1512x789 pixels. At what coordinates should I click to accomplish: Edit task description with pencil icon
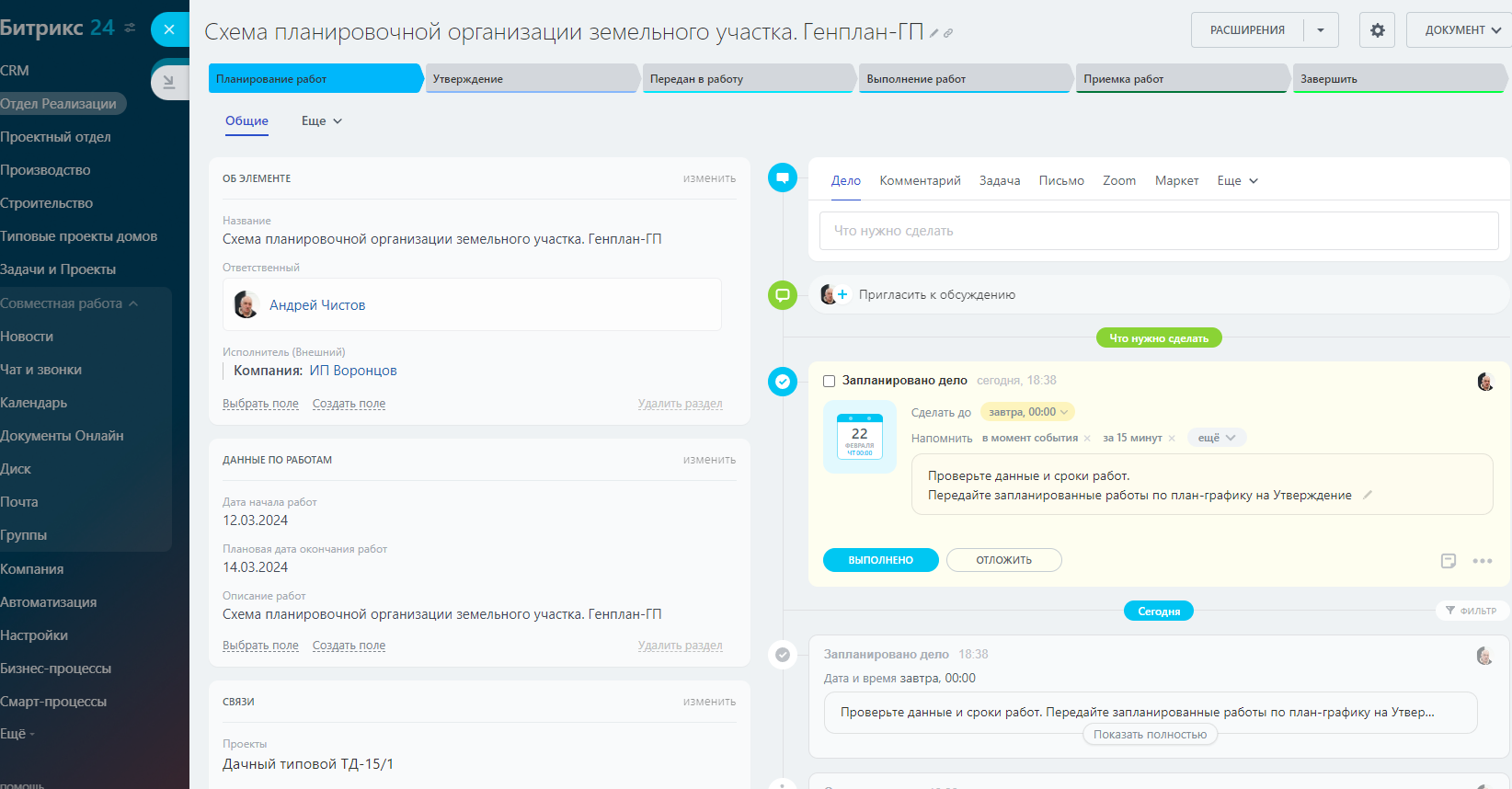point(1368,495)
